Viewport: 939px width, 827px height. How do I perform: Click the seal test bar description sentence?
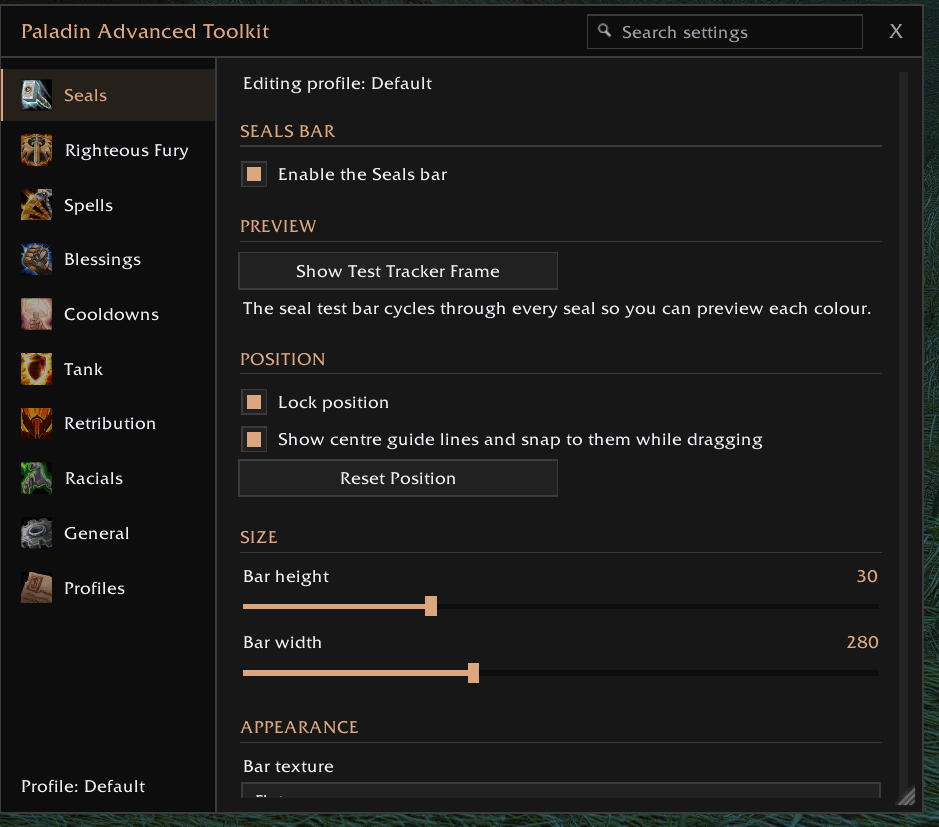click(557, 309)
